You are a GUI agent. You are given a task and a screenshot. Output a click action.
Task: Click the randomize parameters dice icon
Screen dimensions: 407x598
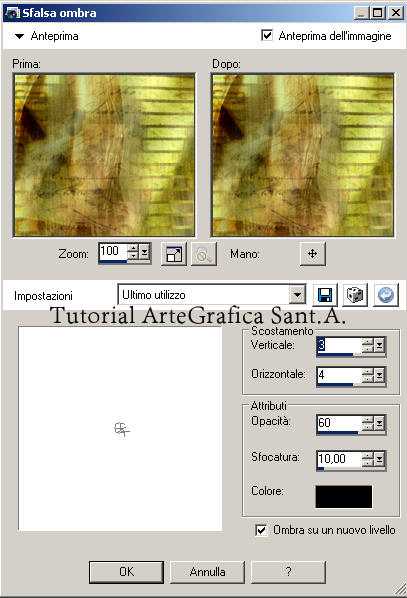355,295
